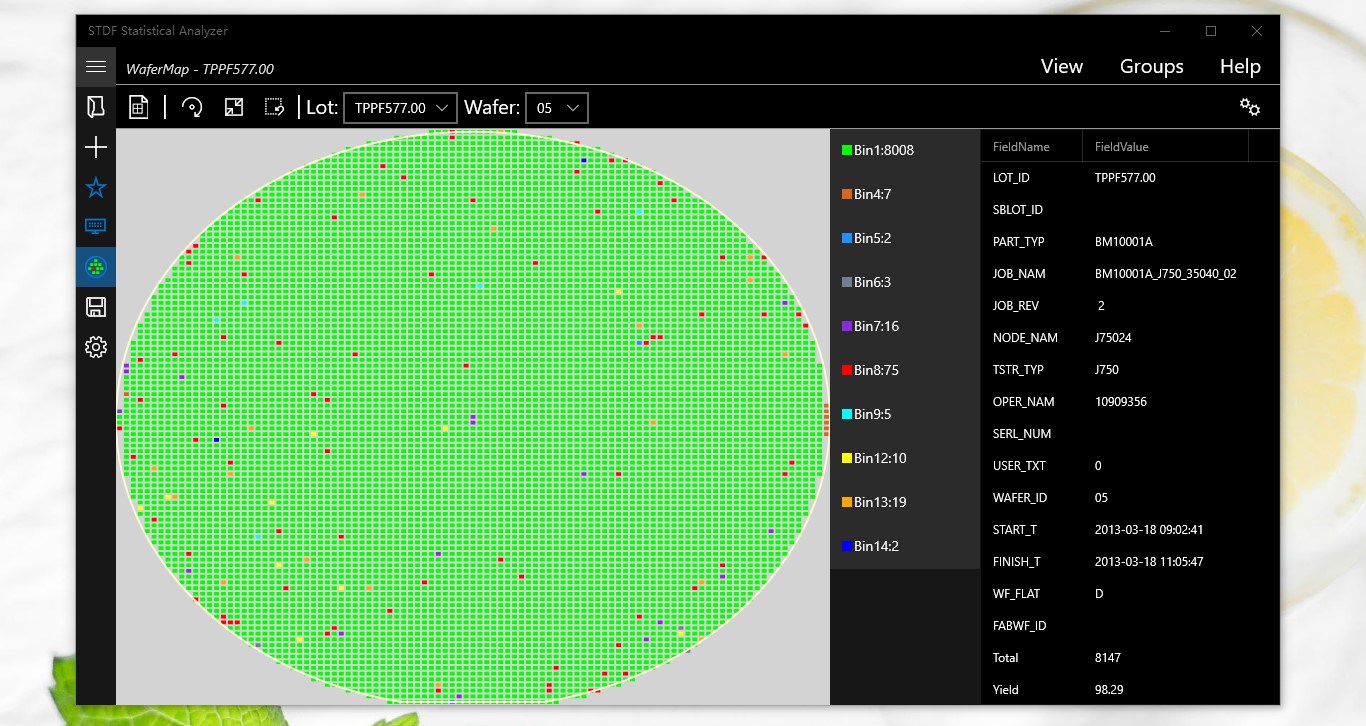Click the BM10001A_J750_35040_02 job name value

click(1166, 274)
